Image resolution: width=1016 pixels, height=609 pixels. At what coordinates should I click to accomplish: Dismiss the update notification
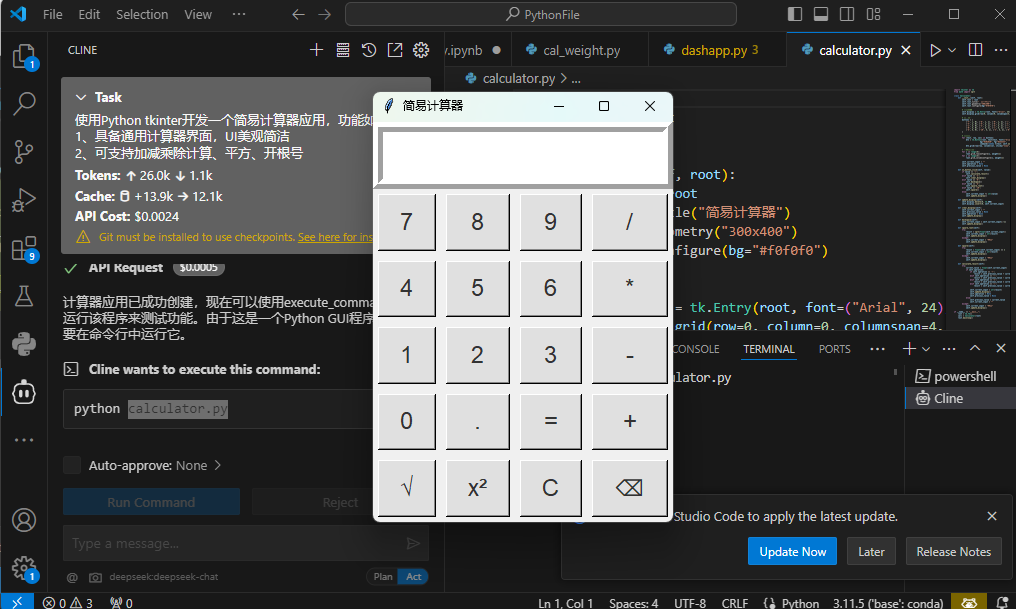991,516
